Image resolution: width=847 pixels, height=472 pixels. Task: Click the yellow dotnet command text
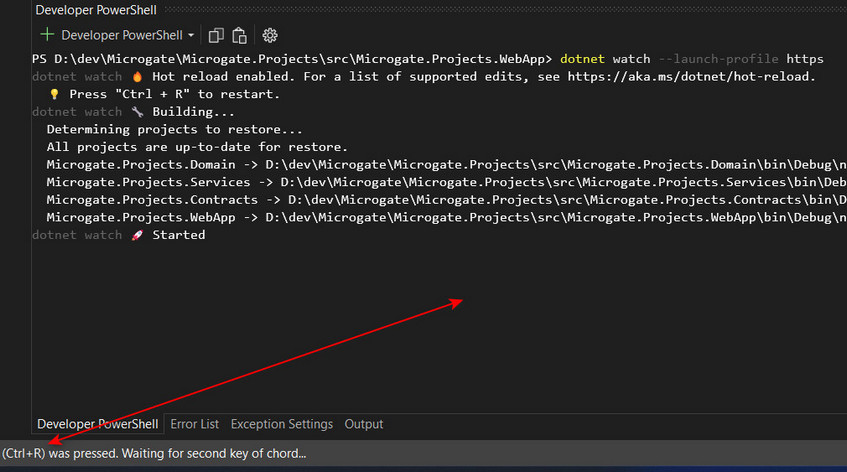(x=582, y=59)
